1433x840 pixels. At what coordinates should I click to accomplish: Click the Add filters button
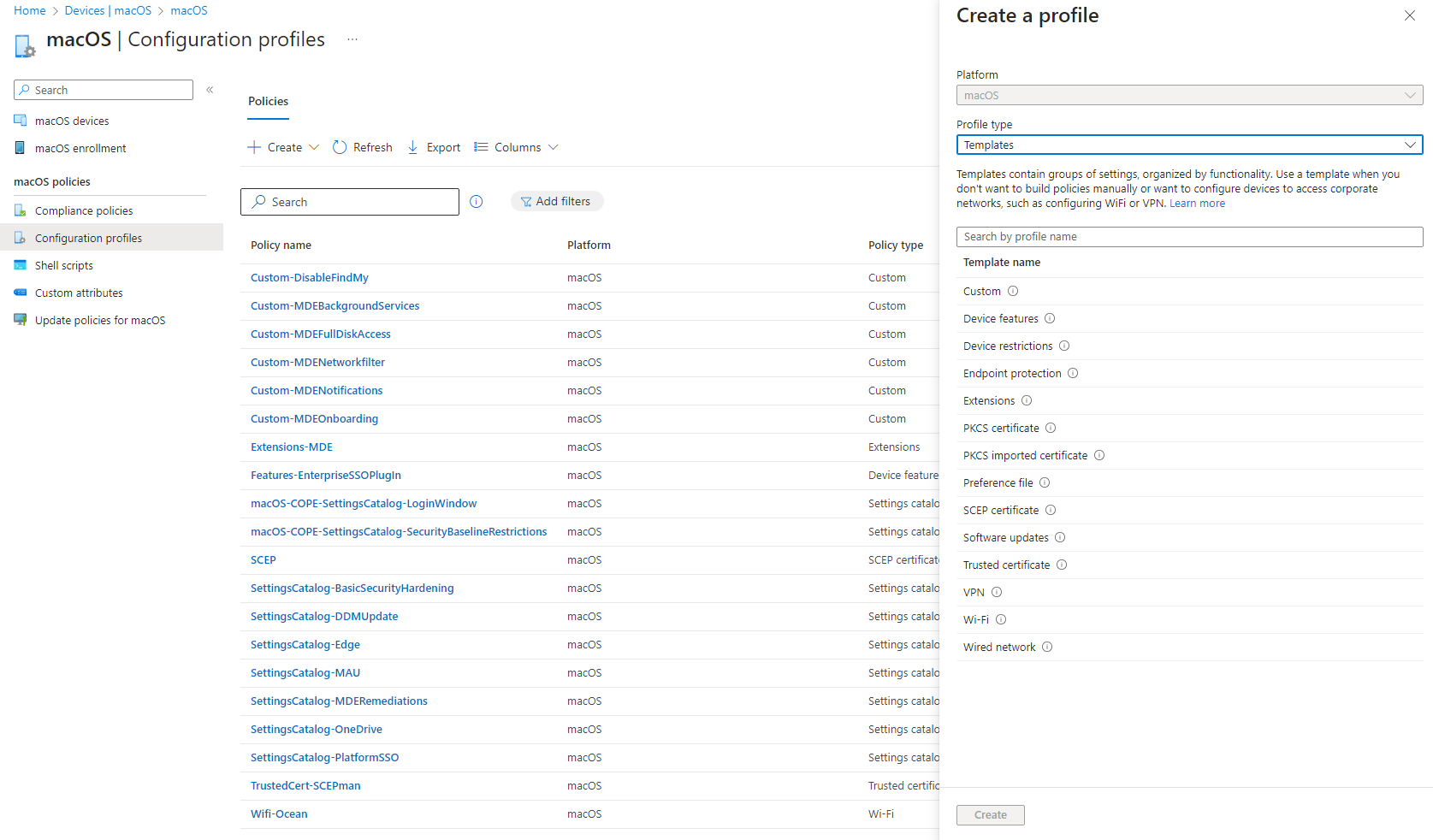coord(557,201)
